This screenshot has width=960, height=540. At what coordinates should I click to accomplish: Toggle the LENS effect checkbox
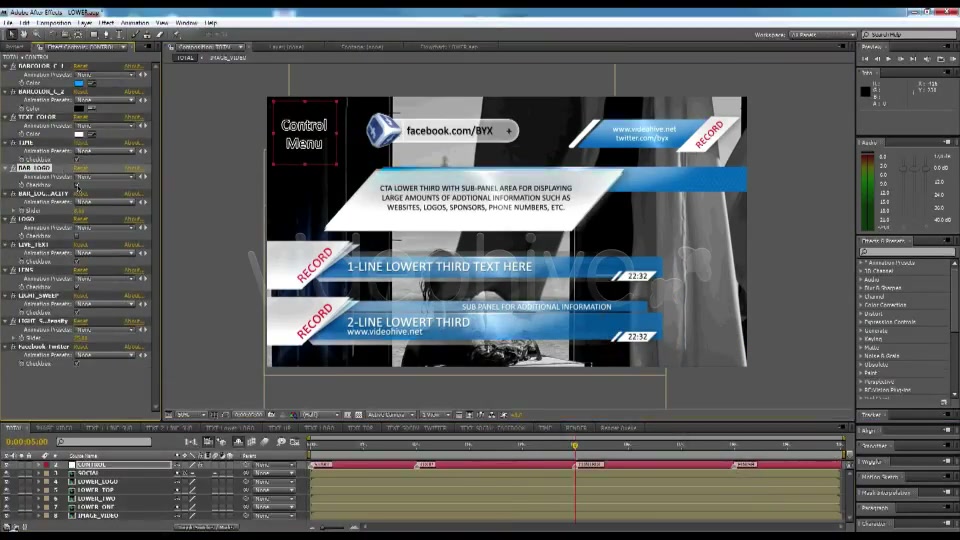[77, 287]
